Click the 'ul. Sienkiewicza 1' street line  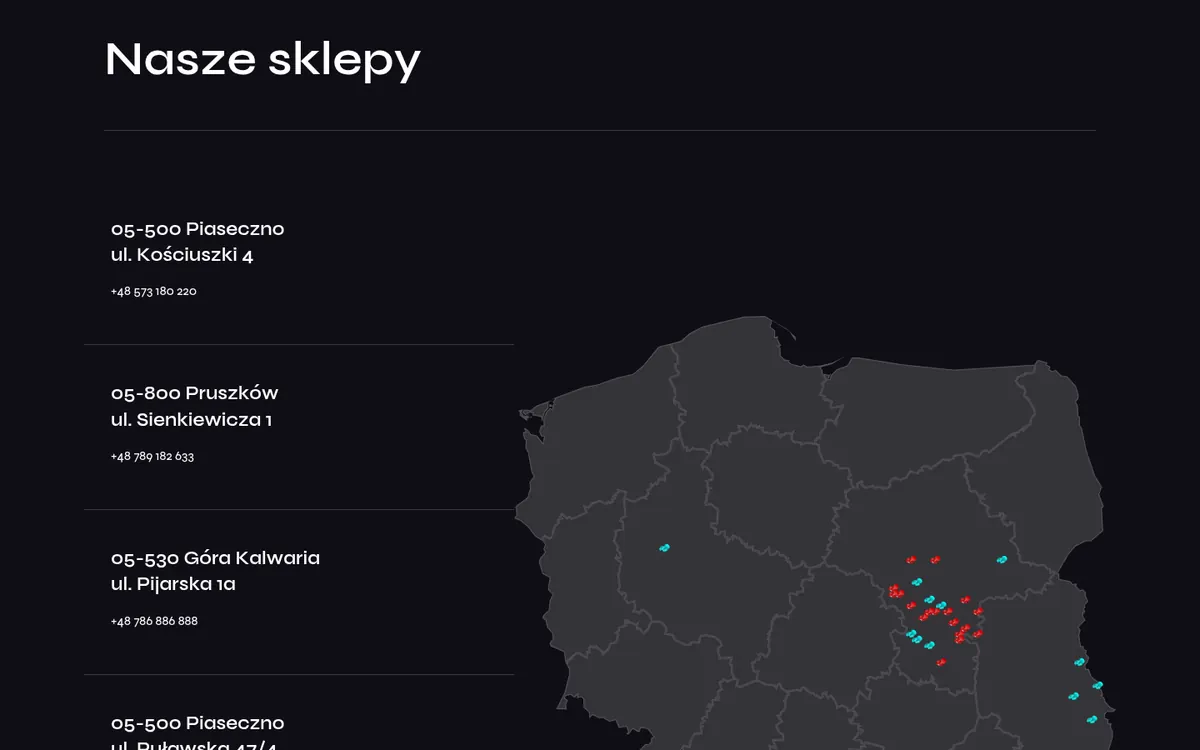pyautogui.click(x=191, y=420)
